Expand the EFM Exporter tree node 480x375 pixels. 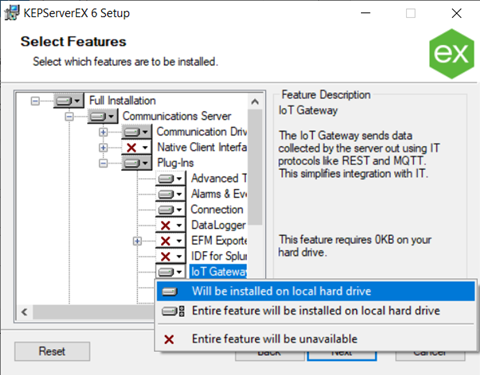pyautogui.click(x=137, y=241)
